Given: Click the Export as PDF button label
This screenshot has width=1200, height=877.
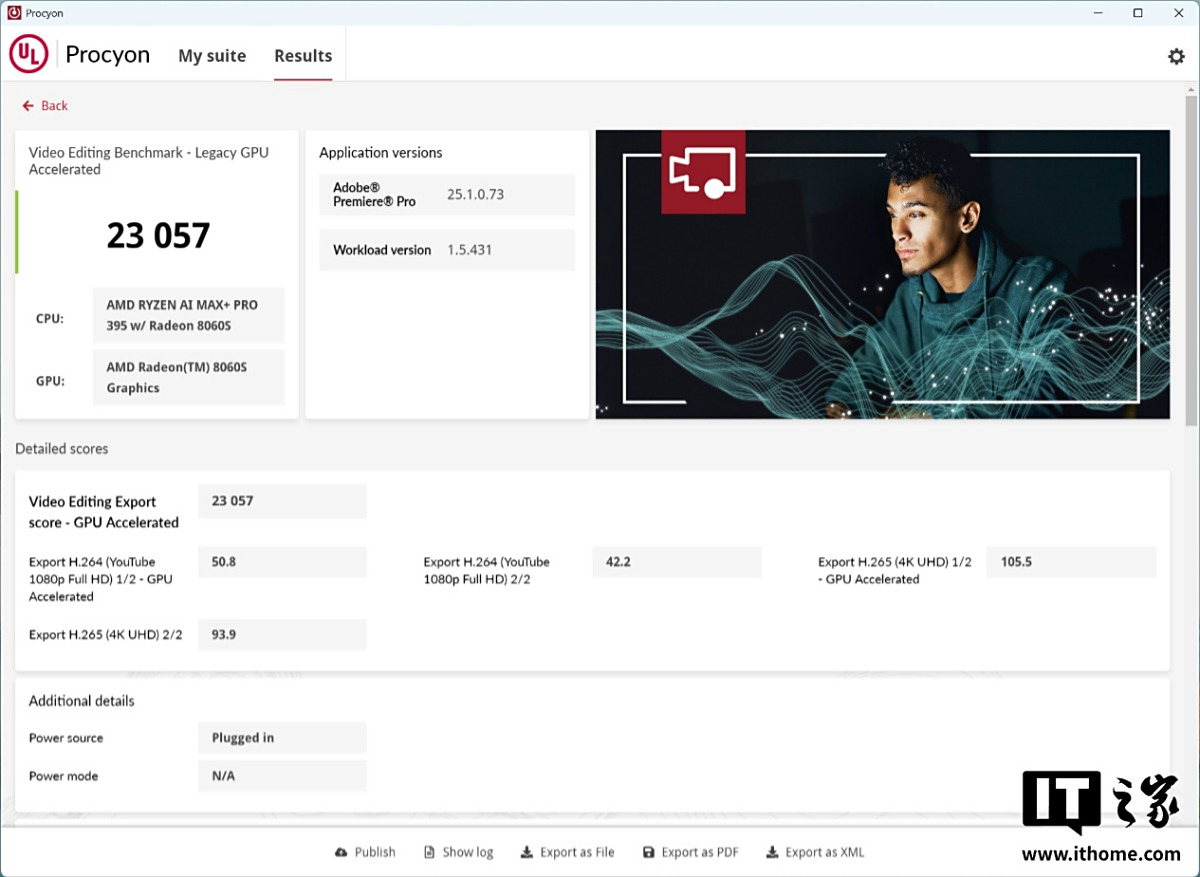Looking at the screenshot, I should (699, 853).
